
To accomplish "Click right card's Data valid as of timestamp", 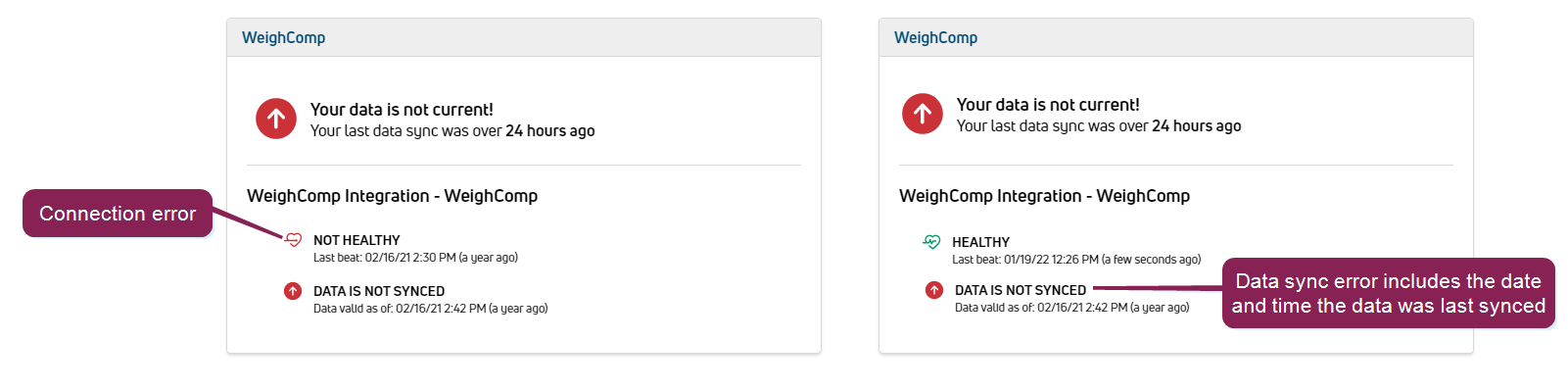I will [x=1071, y=308].
